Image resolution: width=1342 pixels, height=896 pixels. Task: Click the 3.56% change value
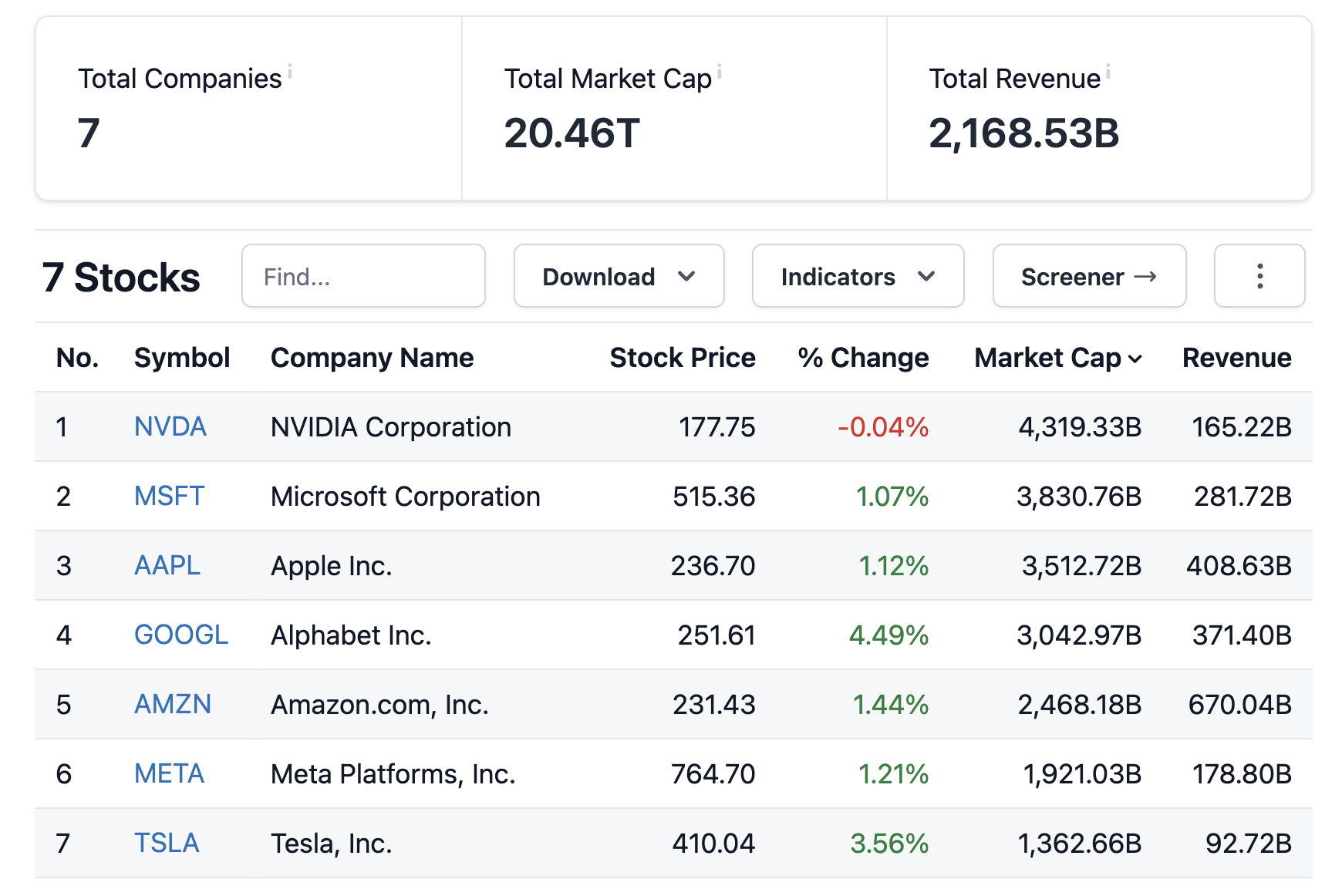(x=889, y=843)
